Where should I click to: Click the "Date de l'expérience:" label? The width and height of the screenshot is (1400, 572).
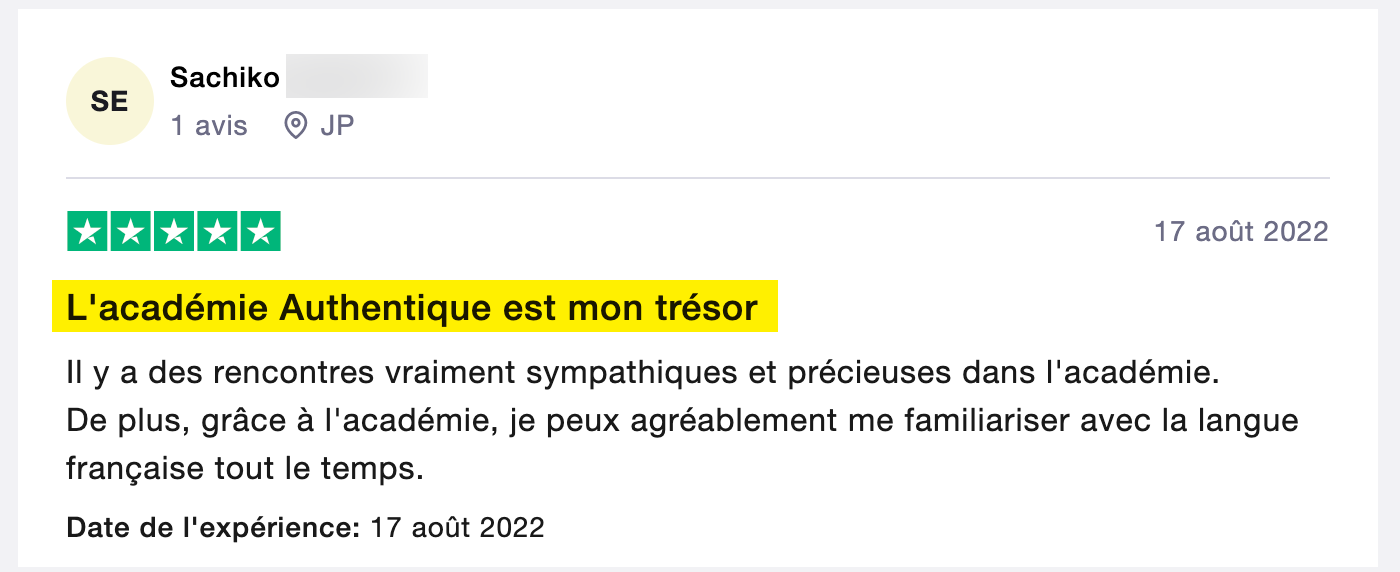(213, 527)
